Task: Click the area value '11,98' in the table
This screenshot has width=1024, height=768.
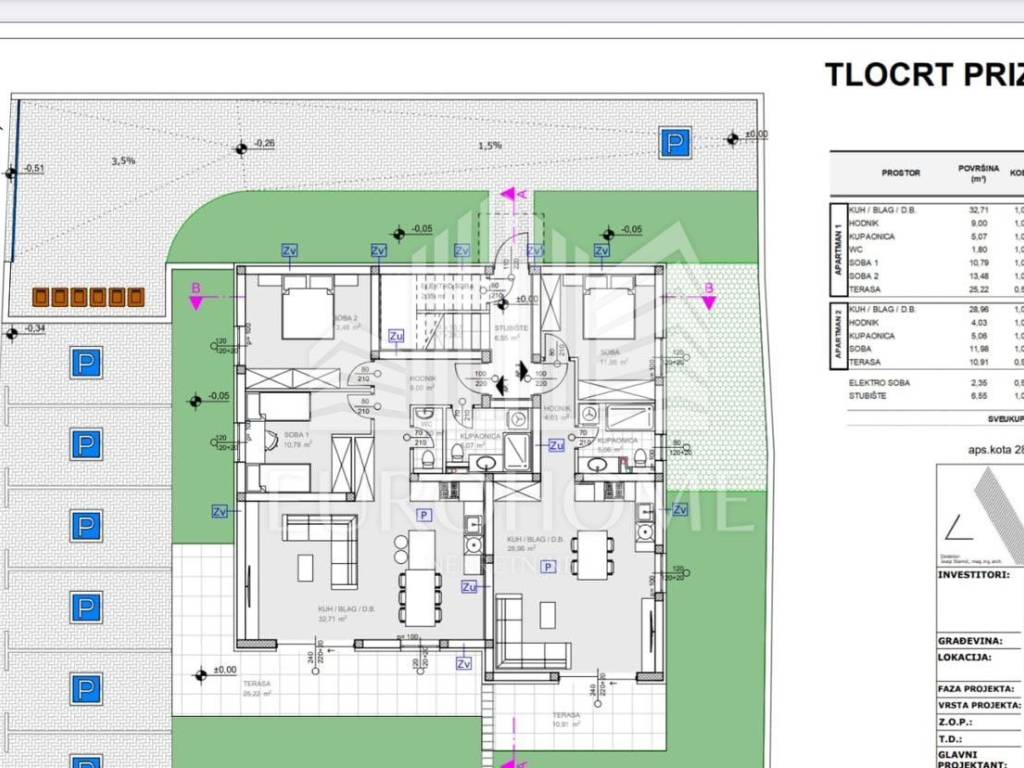Action: pyautogui.click(x=978, y=349)
